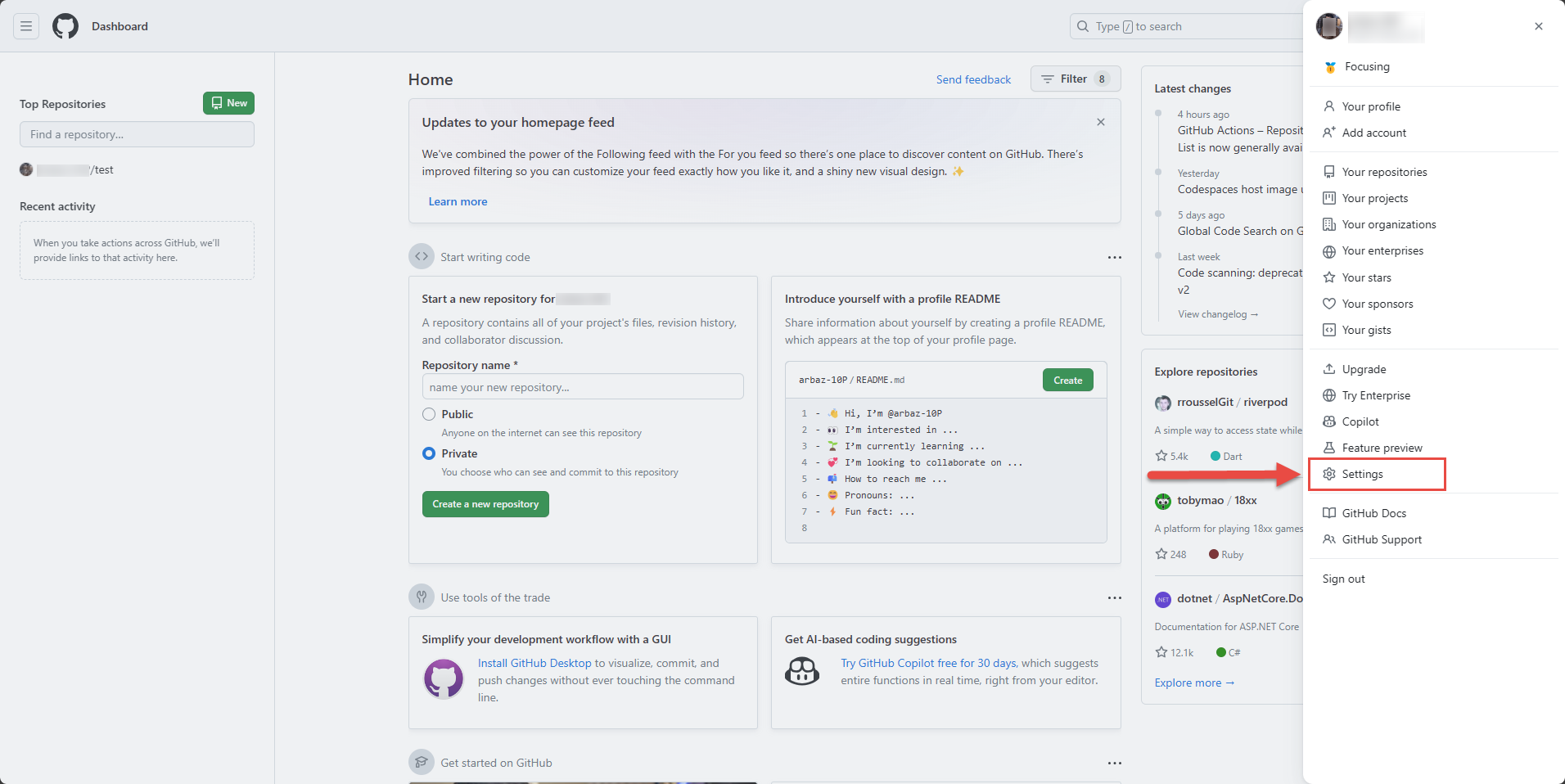The width and height of the screenshot is (1565, 784).
Task: Click the GitHub Desktop mascot icon
Action: 443,678
